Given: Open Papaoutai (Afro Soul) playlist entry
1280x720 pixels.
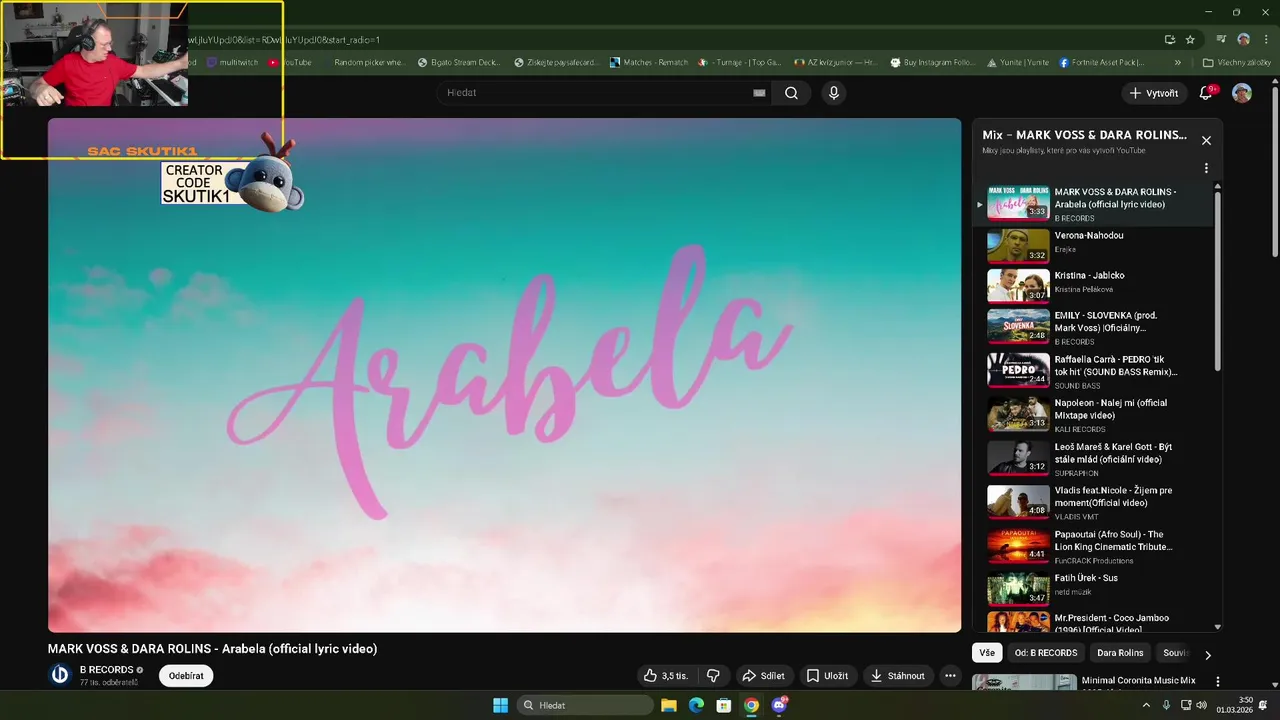Looking at the screenshot, I should click(1094, 546).
